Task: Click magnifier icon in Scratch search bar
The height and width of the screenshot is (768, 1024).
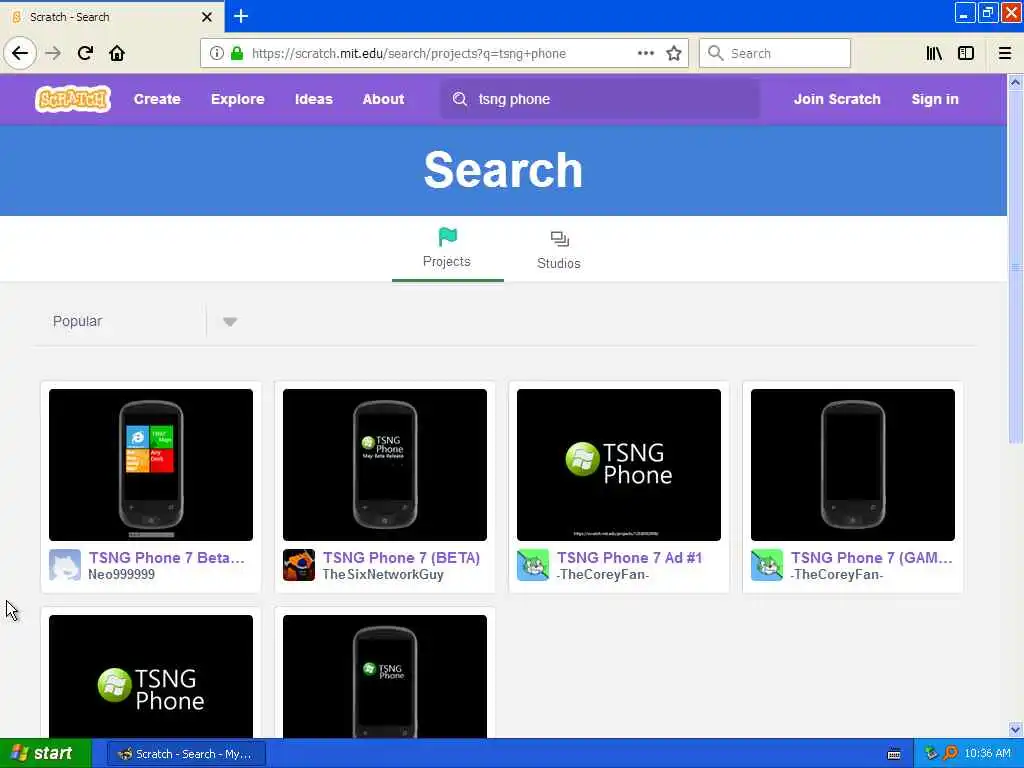Action: pos(460,99)
